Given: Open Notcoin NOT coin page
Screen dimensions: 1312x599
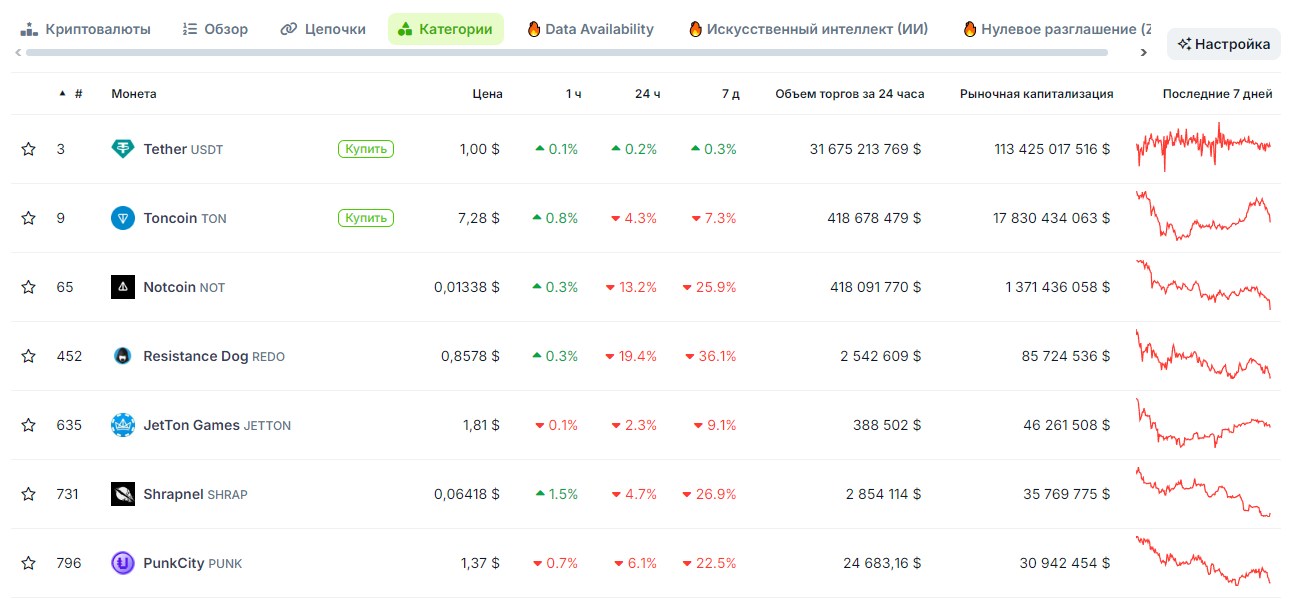Looking at the screenshot, I should 184,287.
